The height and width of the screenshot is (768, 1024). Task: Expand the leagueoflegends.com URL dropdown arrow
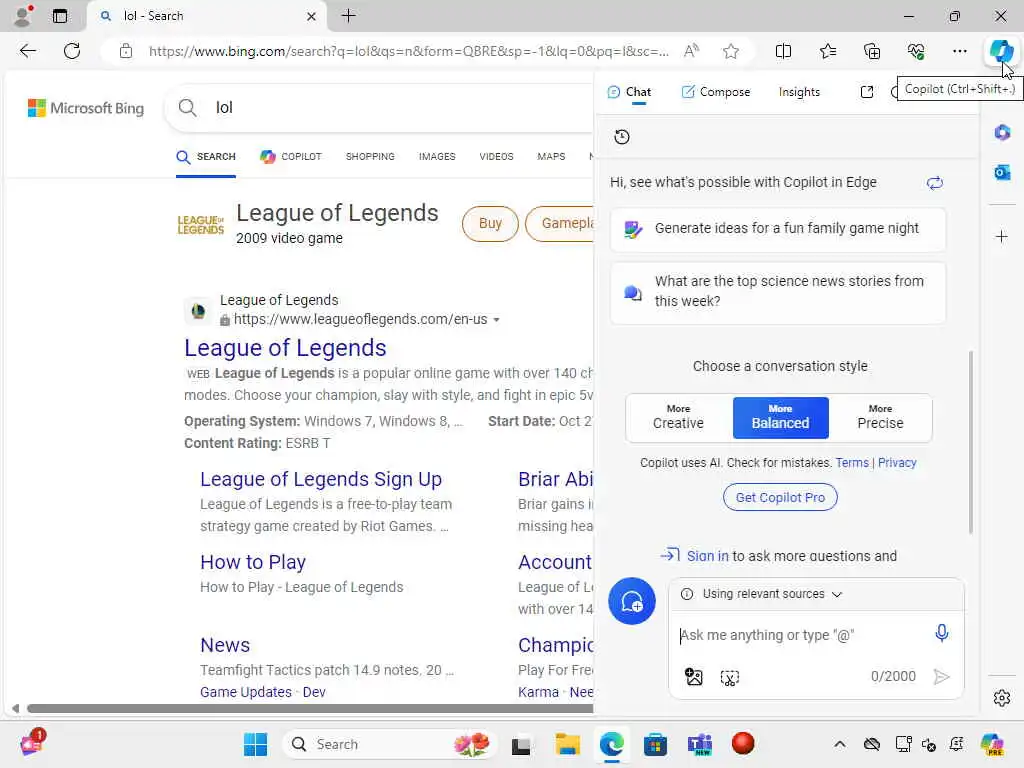click(496, 320)
